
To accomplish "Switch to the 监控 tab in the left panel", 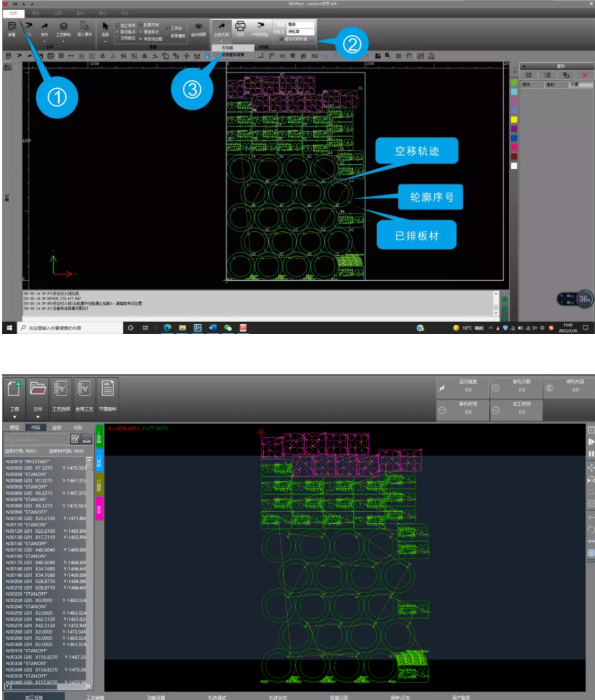I will (x=56, y=428).
